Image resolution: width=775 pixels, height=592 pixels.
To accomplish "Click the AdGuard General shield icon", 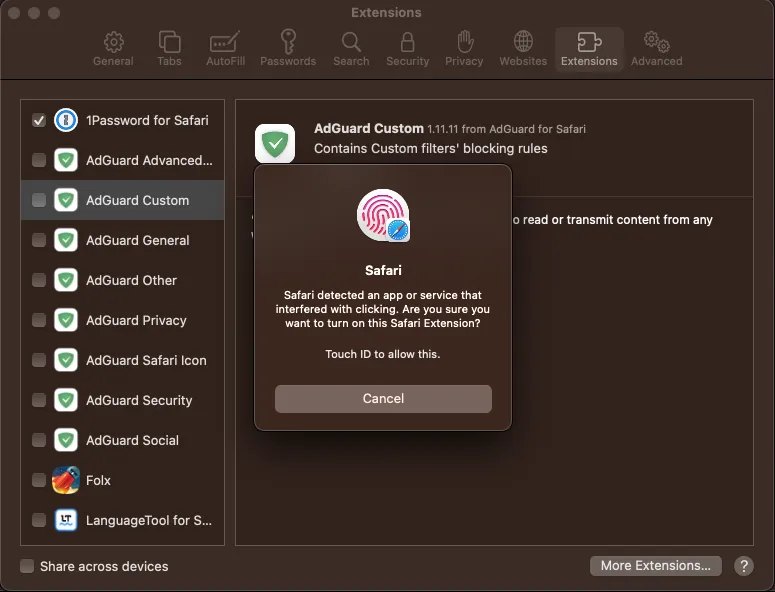I will click(66, 240).
